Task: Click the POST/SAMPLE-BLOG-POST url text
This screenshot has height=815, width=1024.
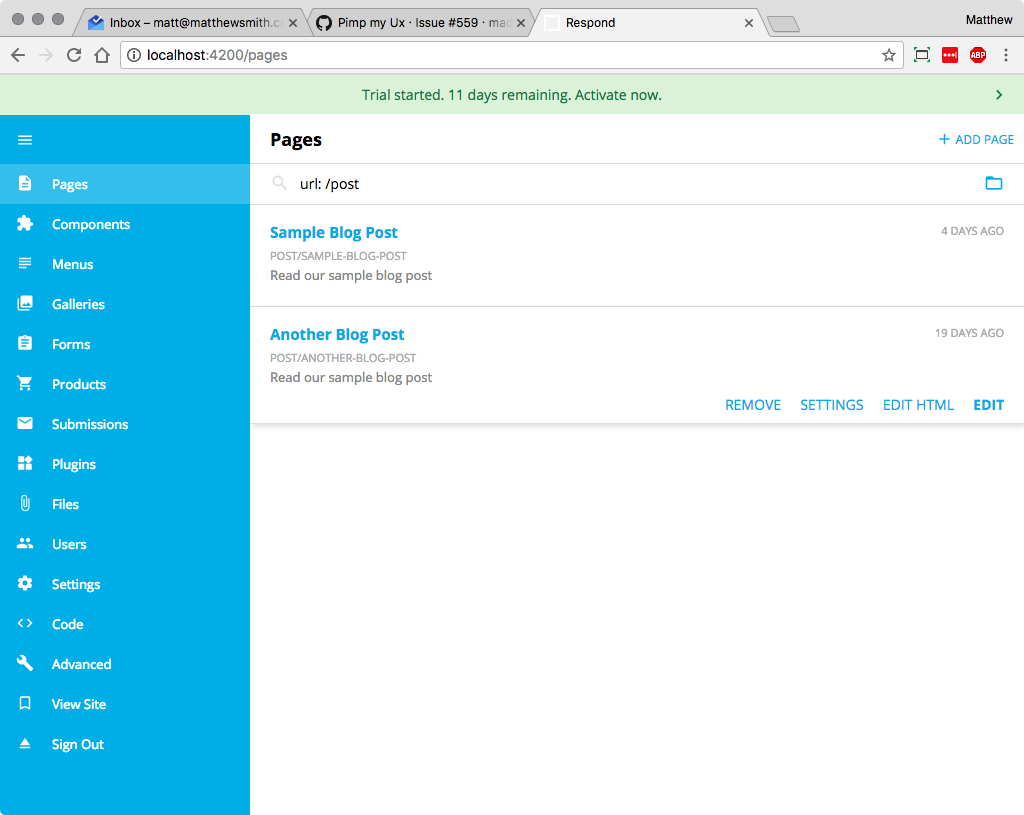Action: point(338,256)
